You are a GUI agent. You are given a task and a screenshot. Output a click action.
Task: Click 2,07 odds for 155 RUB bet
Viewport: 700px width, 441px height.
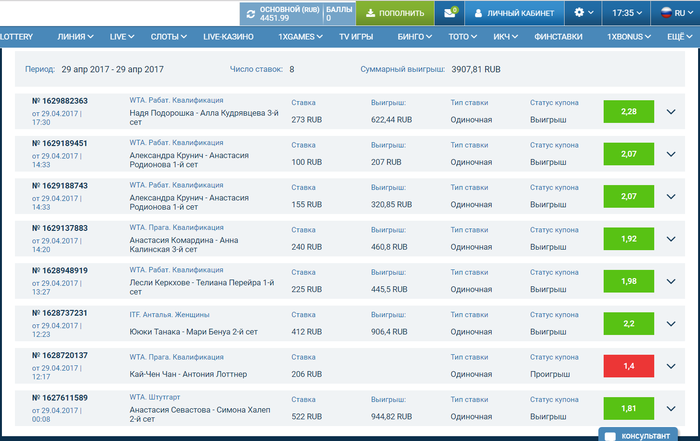point(629,196)
